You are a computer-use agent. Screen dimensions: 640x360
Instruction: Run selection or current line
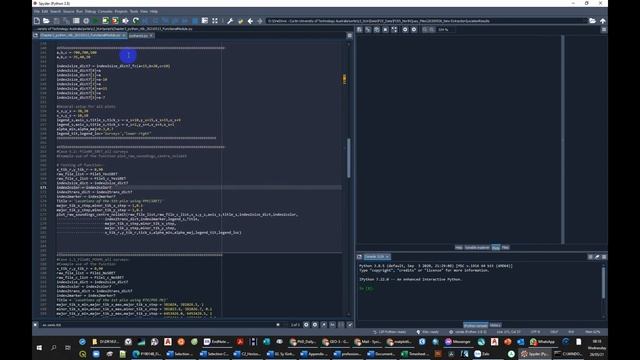pyautogui.click(x=125, y=20)
